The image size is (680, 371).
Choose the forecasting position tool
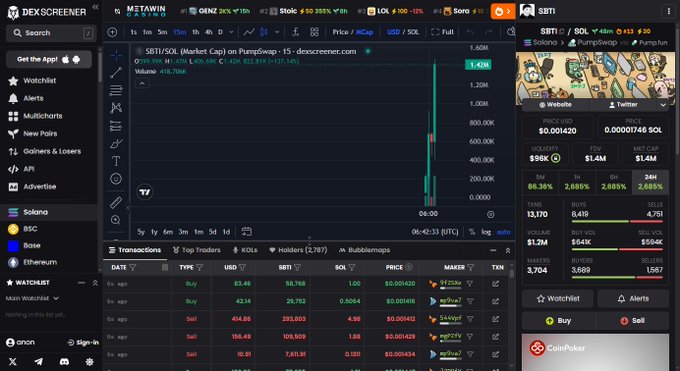116,126
